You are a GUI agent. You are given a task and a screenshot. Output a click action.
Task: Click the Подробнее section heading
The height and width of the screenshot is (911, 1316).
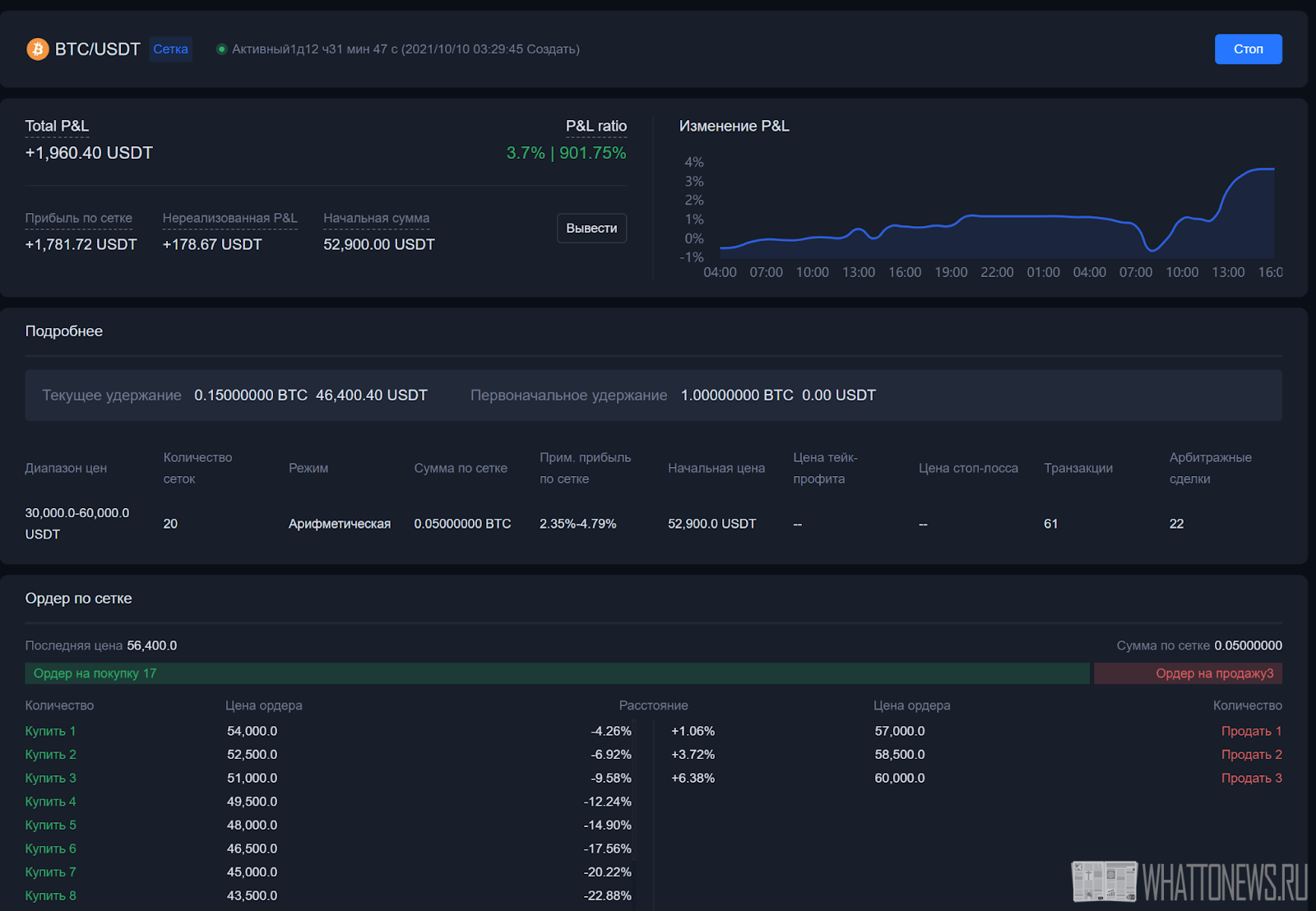(64, 331)
